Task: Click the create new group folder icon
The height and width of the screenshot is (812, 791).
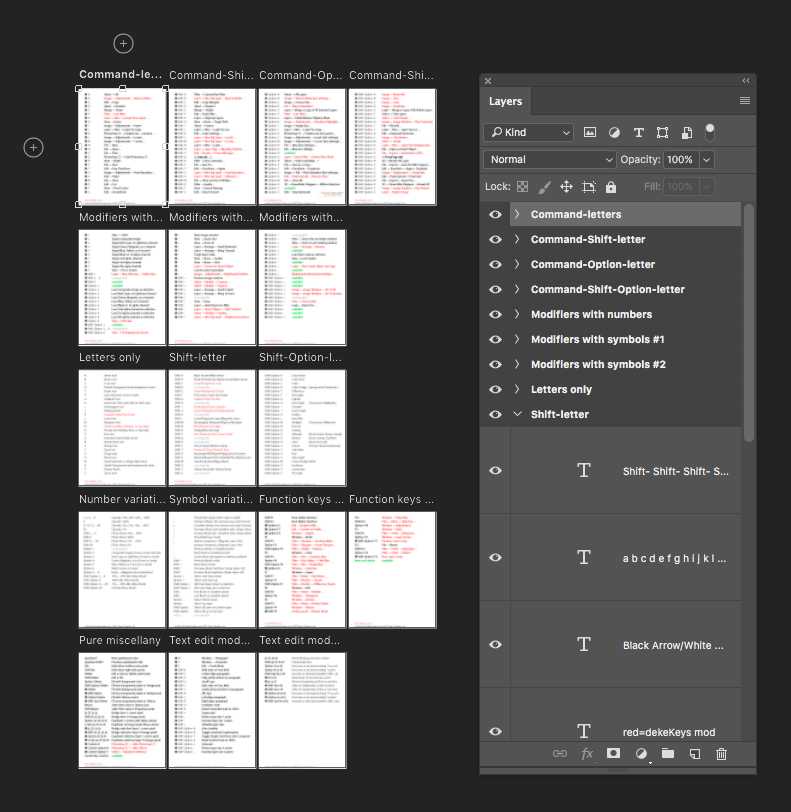Action: (667, 754)
